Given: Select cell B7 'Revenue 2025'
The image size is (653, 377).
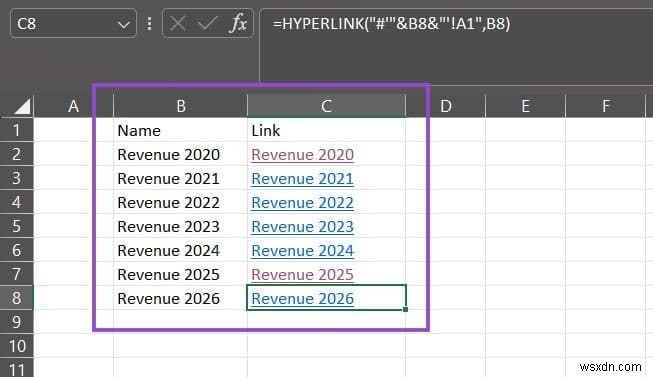Looking at the screenshot, I should point(180,275).
